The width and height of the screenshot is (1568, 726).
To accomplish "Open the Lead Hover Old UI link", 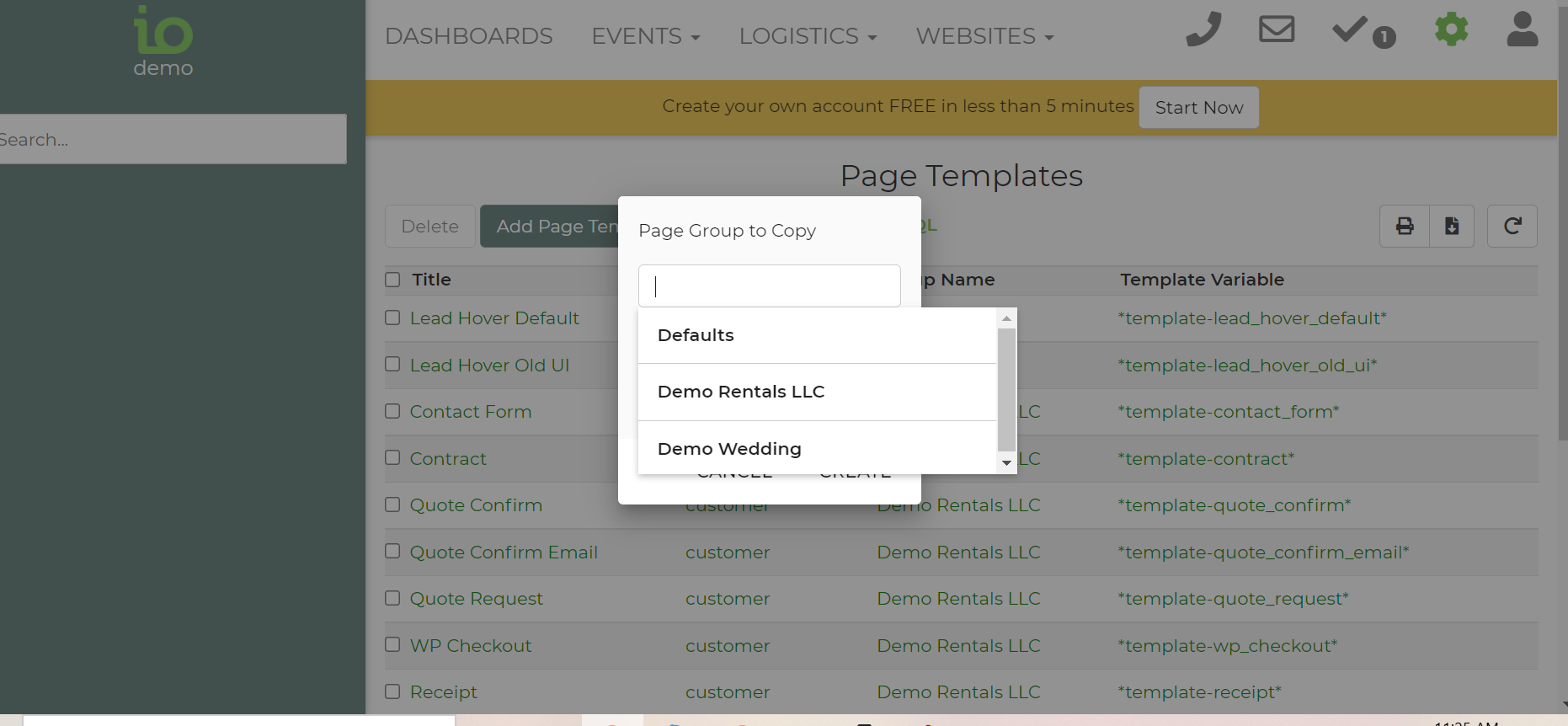I will pos(489,366).
